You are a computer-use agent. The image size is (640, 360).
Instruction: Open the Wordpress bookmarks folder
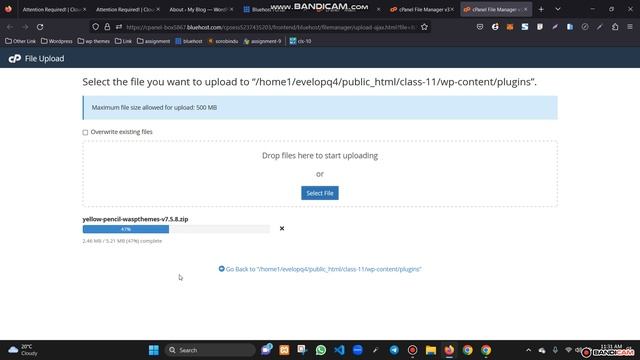[x=57, y=41]
